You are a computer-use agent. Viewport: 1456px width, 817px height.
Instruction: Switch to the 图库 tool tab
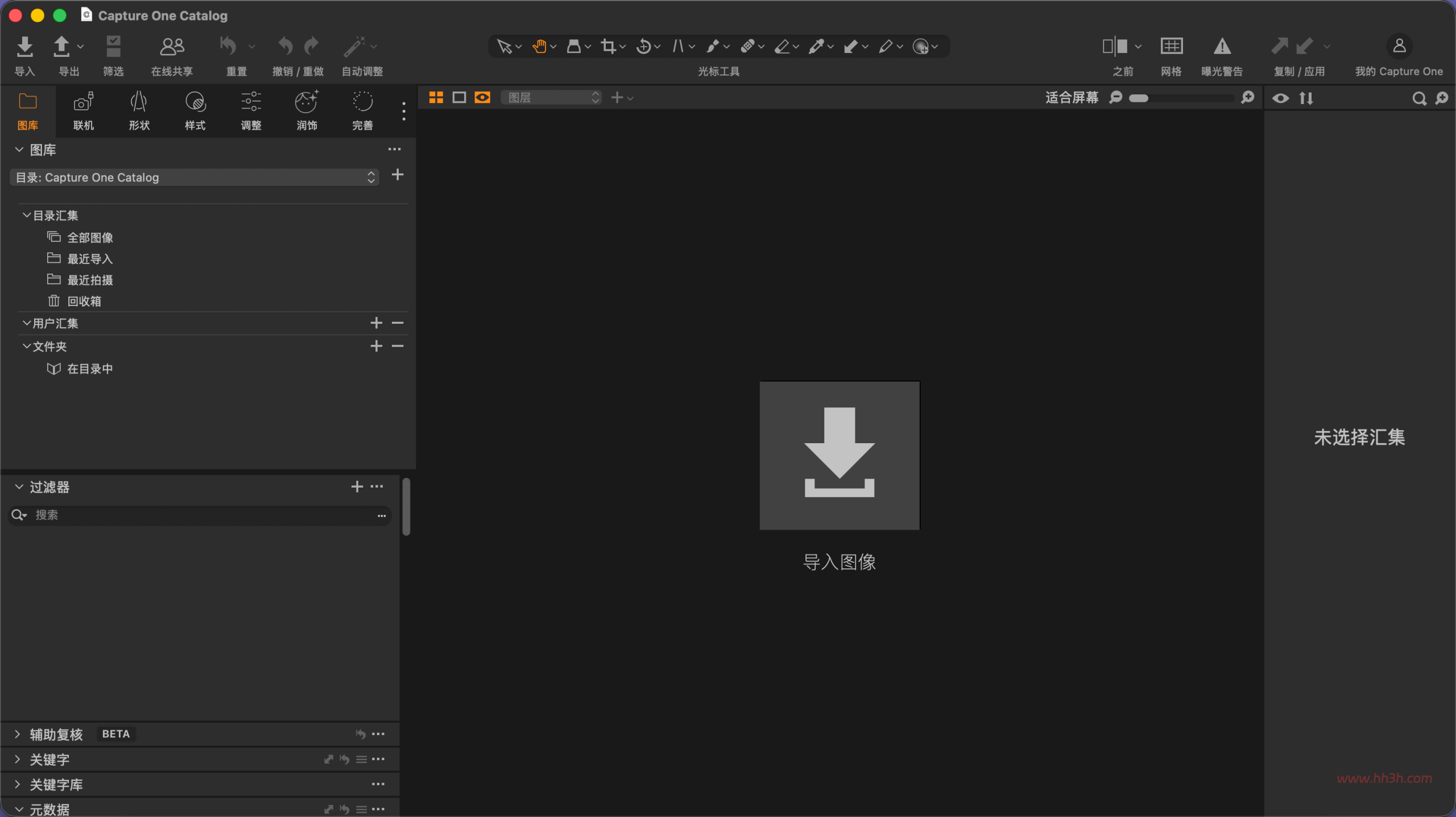pyautogui.click(x=28, y=112)
